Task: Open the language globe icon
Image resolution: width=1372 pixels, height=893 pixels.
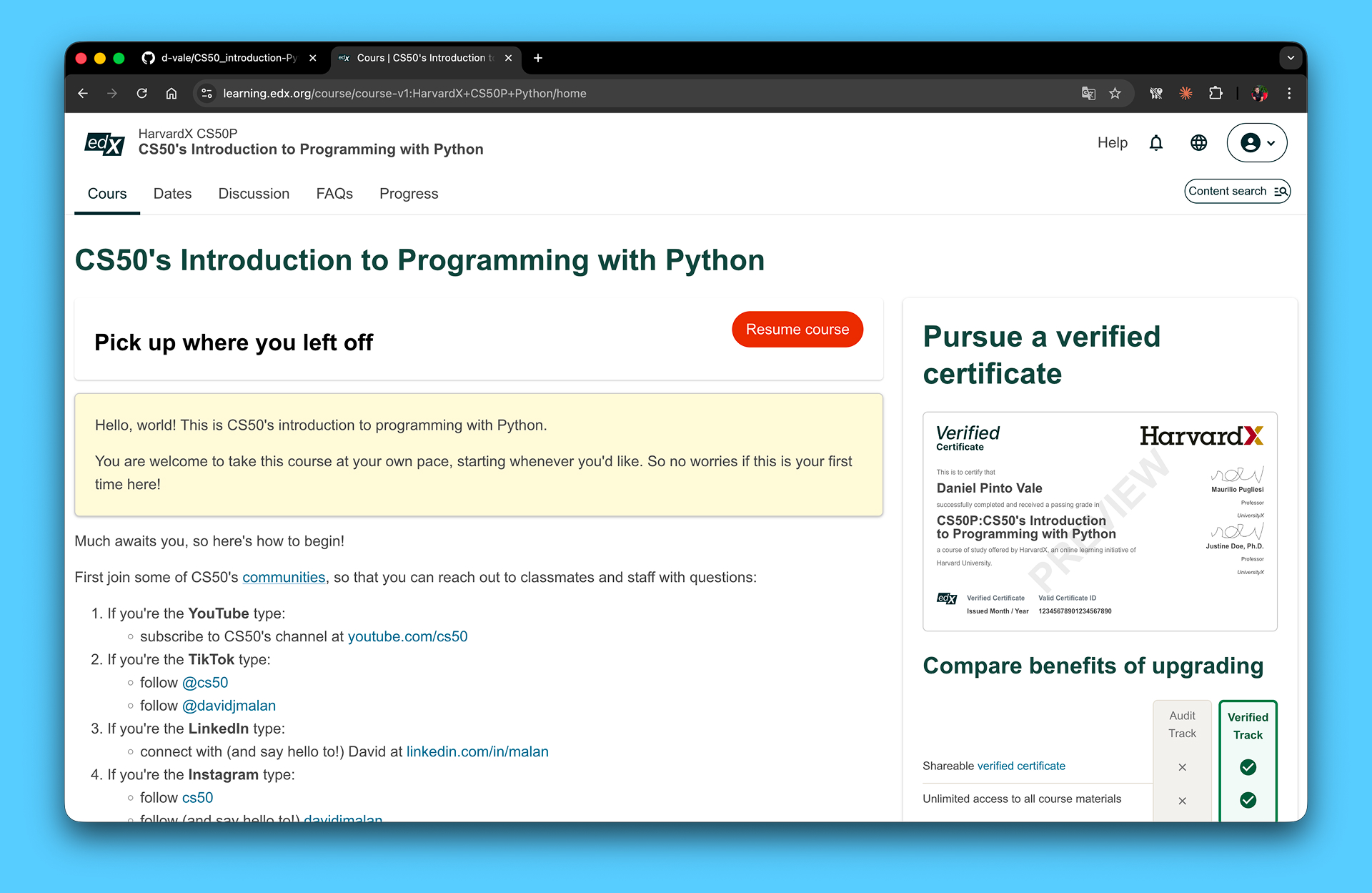Action: click(1198, 143)
